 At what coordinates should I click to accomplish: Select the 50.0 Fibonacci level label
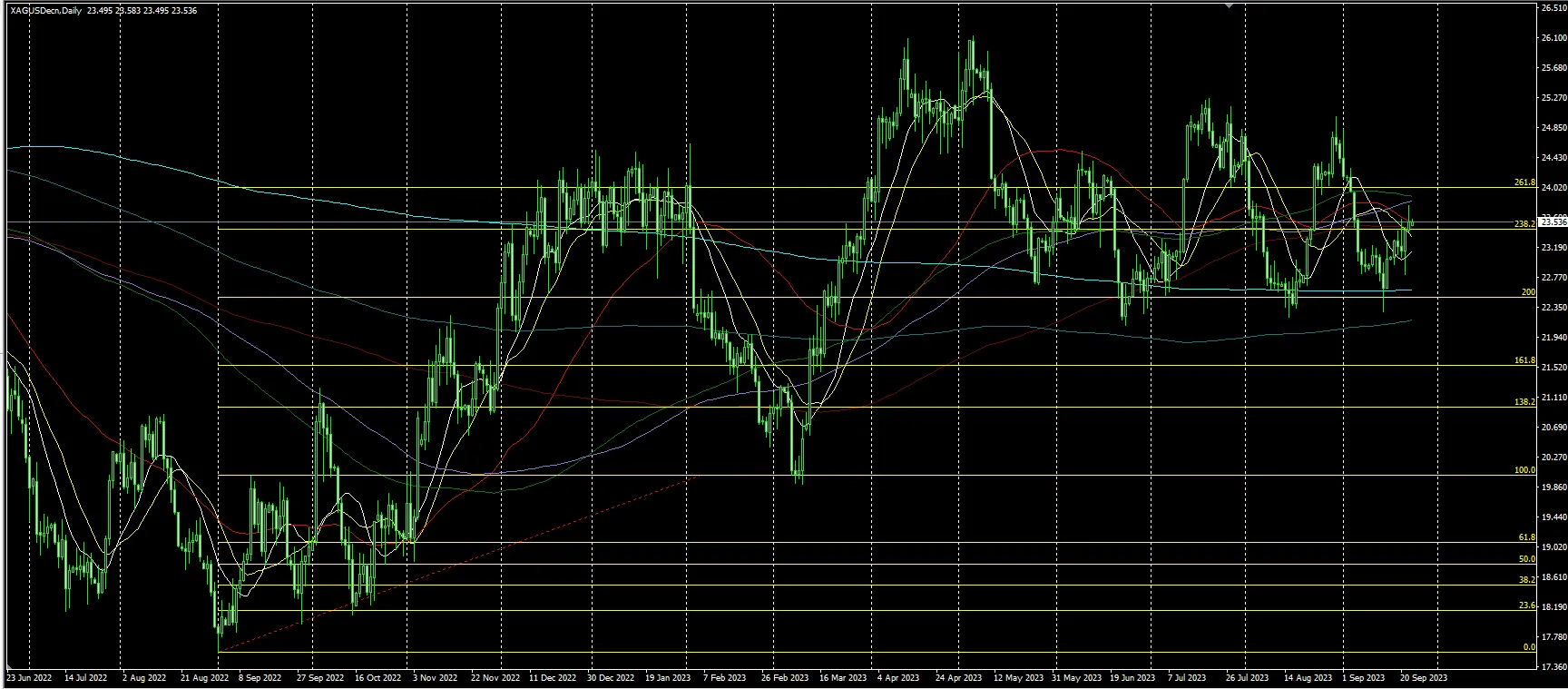coord(1527,559)
